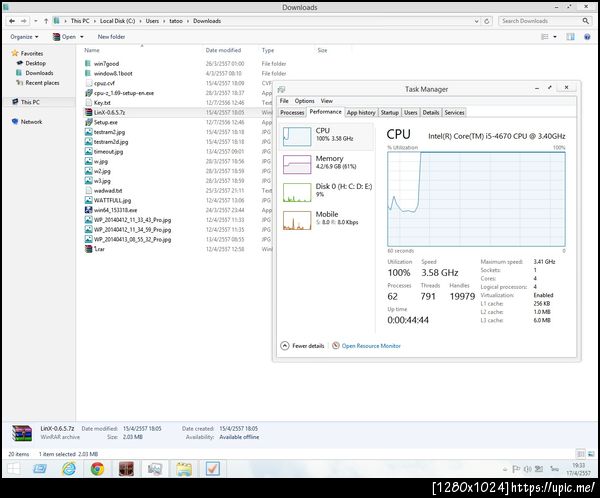This screenshot has width=600, height=498.
Task: Open the Resource Monitor link
Action: [x=371, y=346]
